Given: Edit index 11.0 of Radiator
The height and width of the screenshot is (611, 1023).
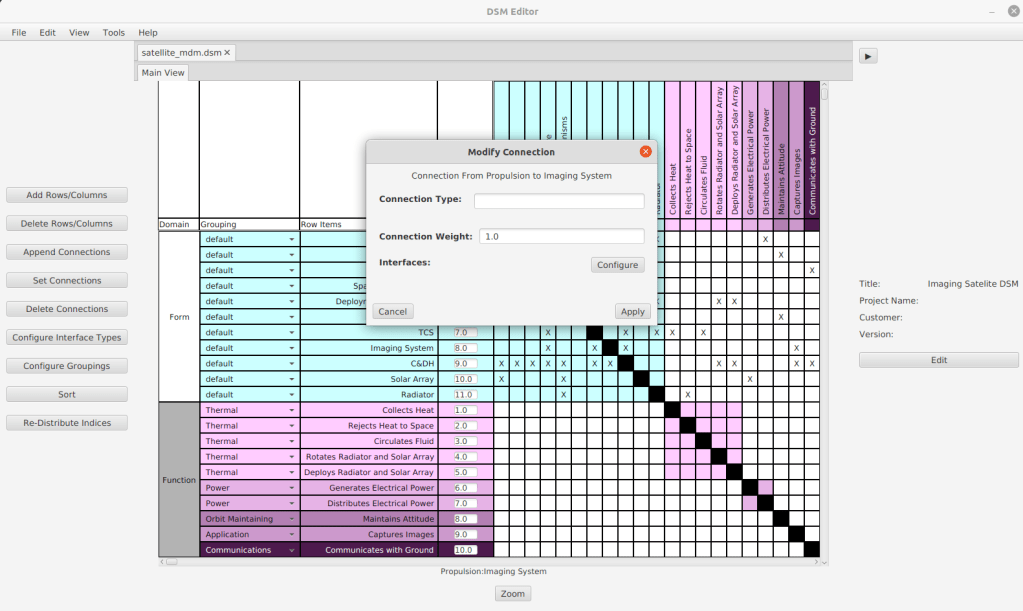Looking at the screenshot, I should [465, 395].
